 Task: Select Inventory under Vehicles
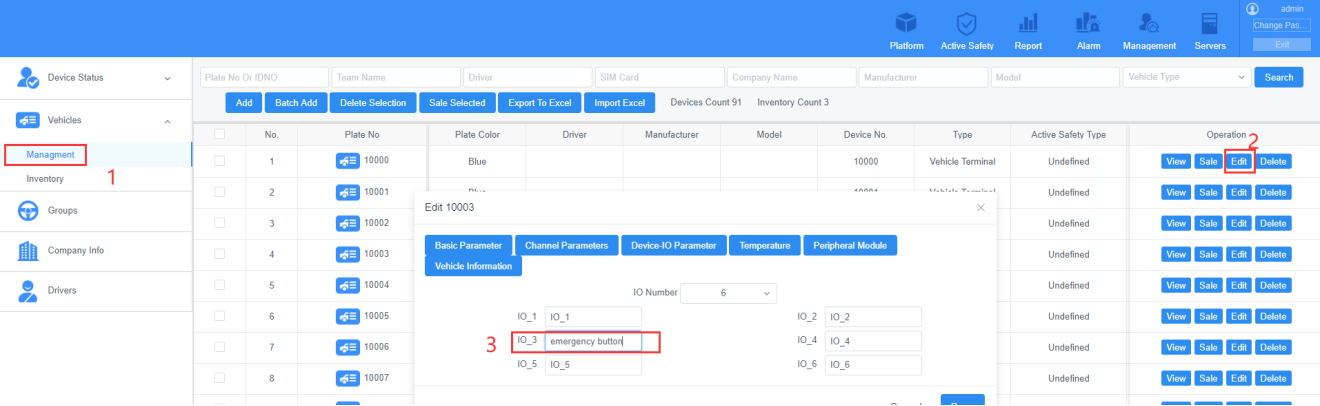coord(45,179)
